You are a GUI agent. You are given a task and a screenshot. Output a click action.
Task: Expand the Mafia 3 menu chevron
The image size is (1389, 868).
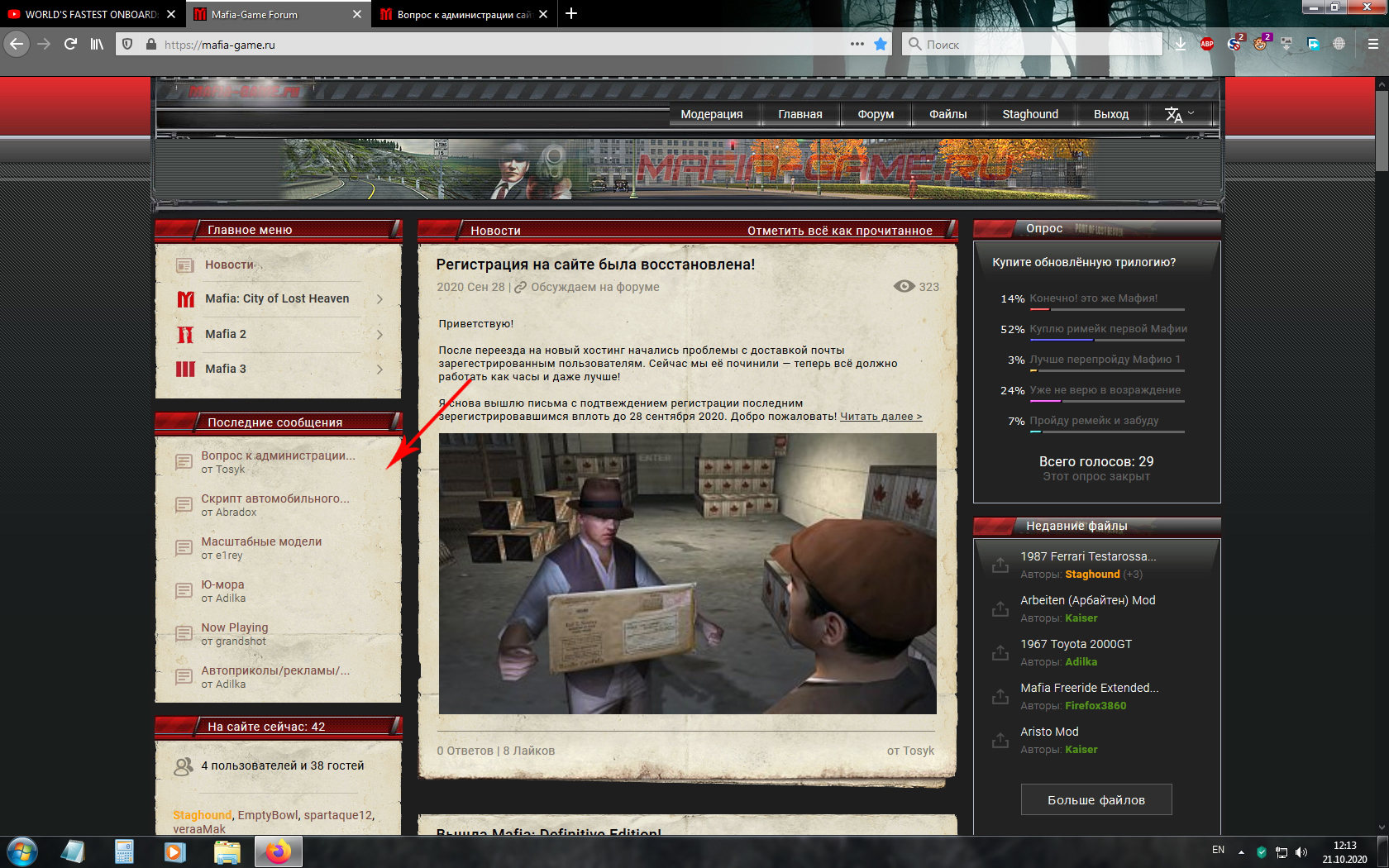[379, 370]
